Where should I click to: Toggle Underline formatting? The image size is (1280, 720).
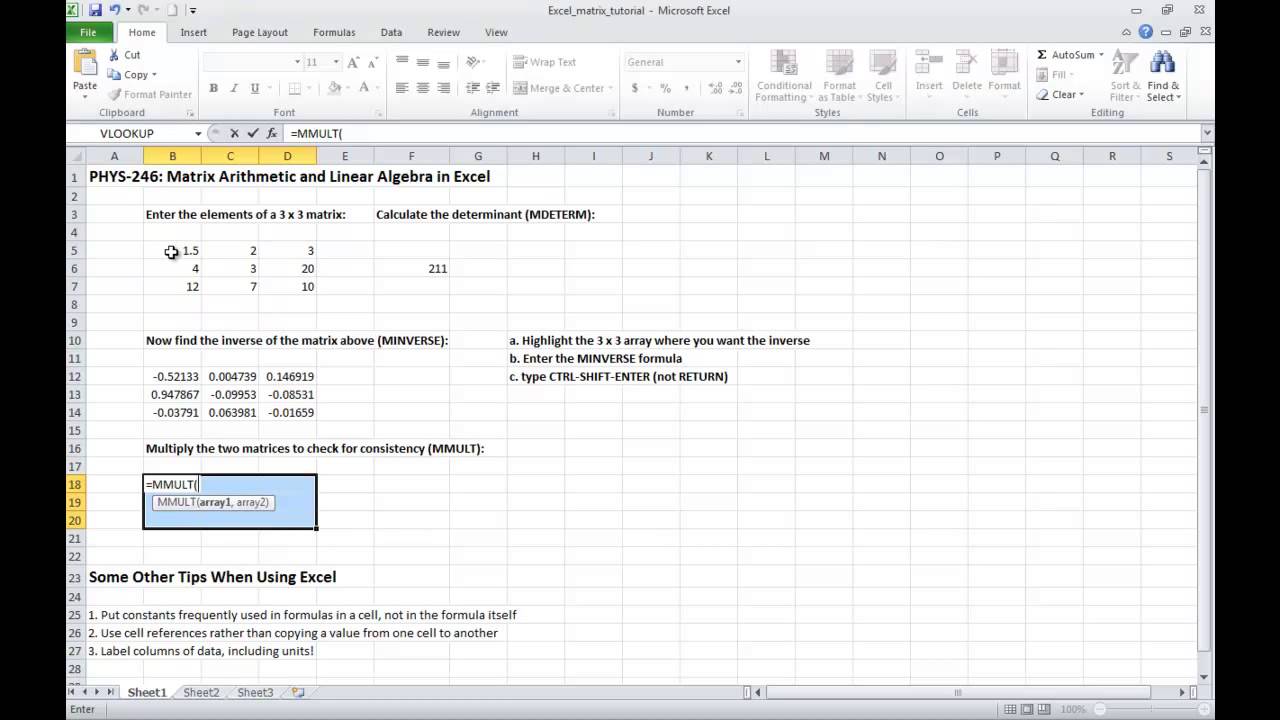coord(253,88)
